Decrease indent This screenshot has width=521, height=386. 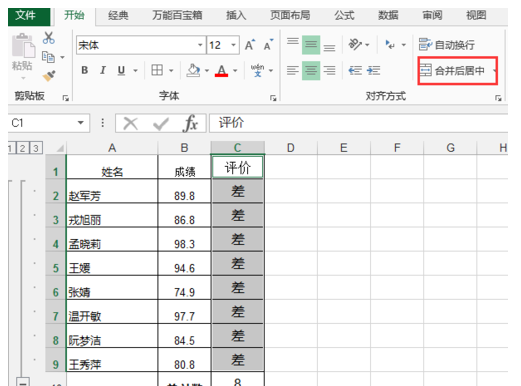pyautogui.click(x=355, y=70)
